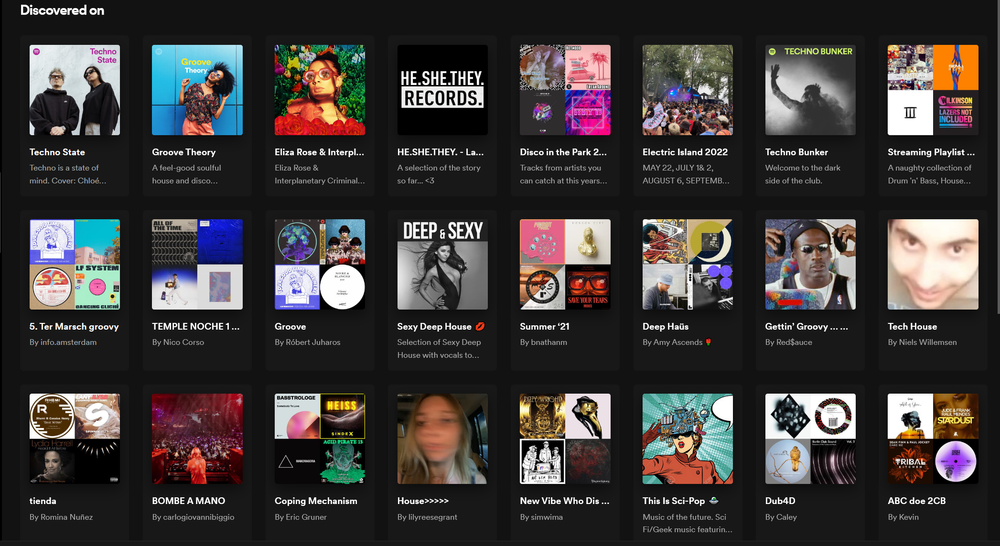The width and height of the screenshot is (1000, 546).
Task: Click the Gettin' Groovy playlist title
Action: pos(807,327)
